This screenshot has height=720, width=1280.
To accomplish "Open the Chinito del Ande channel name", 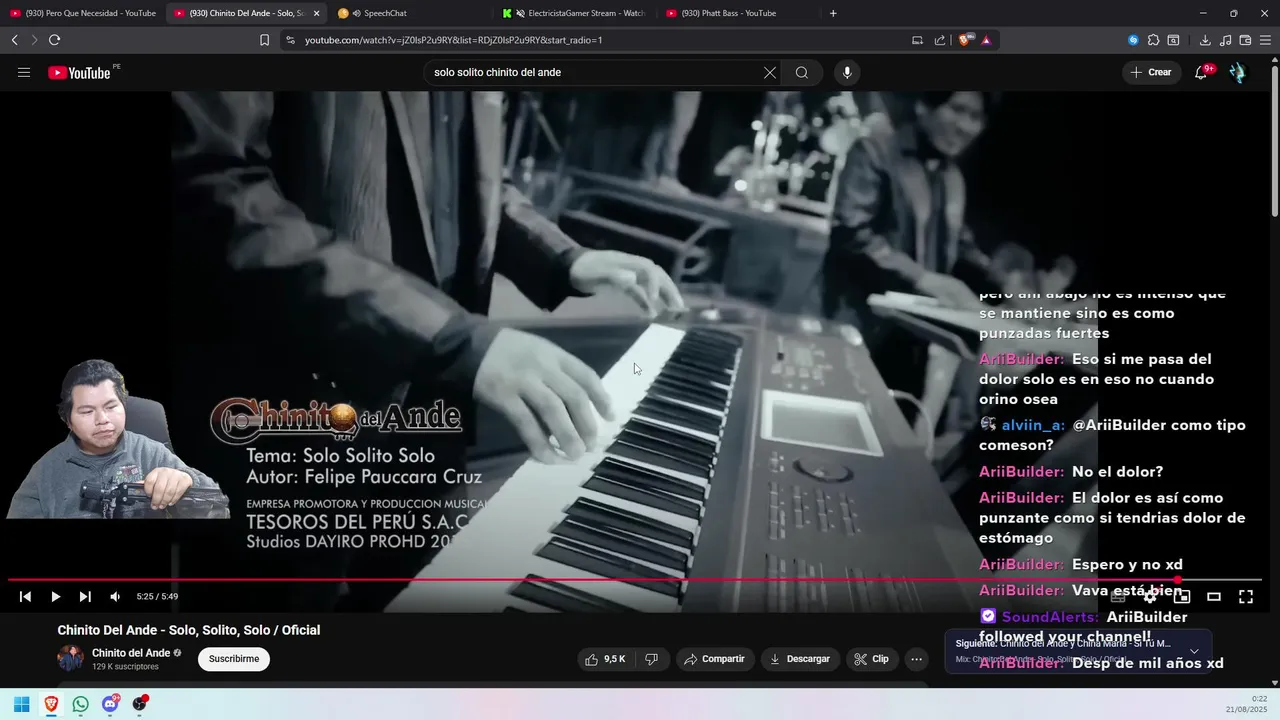I will coord(131,653).
